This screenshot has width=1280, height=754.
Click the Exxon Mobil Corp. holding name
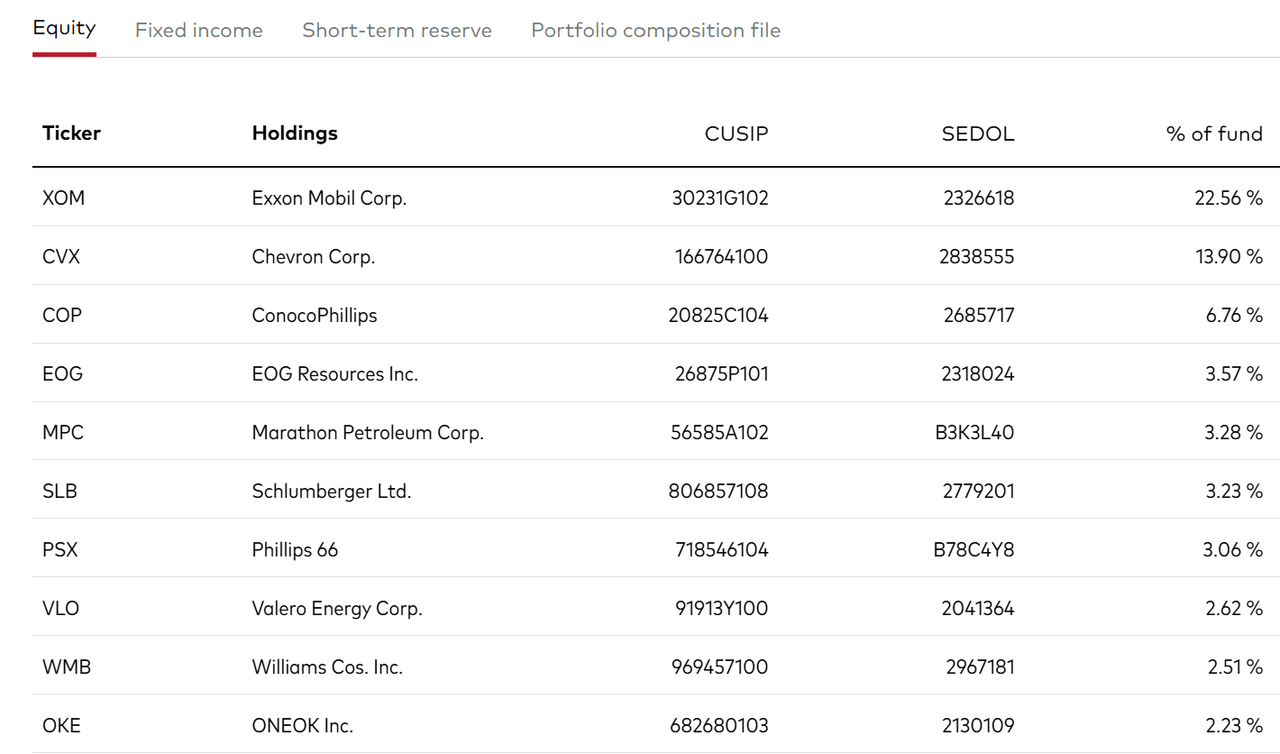click(x=329, y=198)
